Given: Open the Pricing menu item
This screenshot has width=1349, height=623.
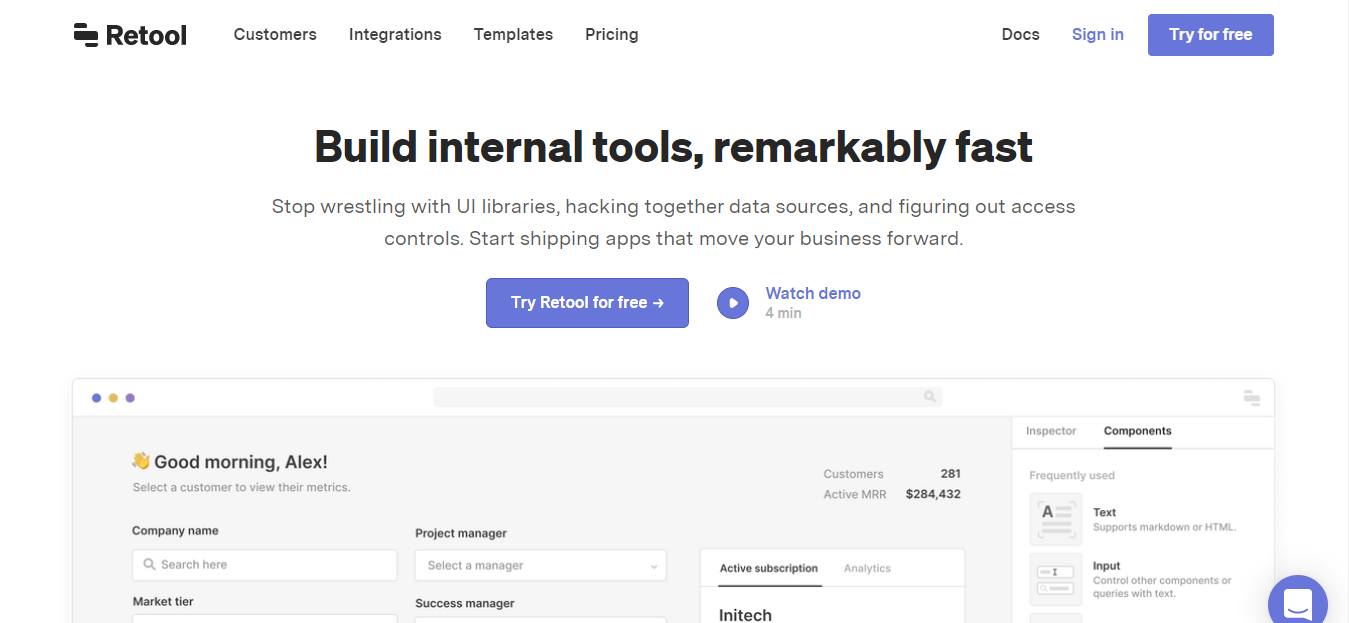Looking at the screenshot, I should point(612,34).
